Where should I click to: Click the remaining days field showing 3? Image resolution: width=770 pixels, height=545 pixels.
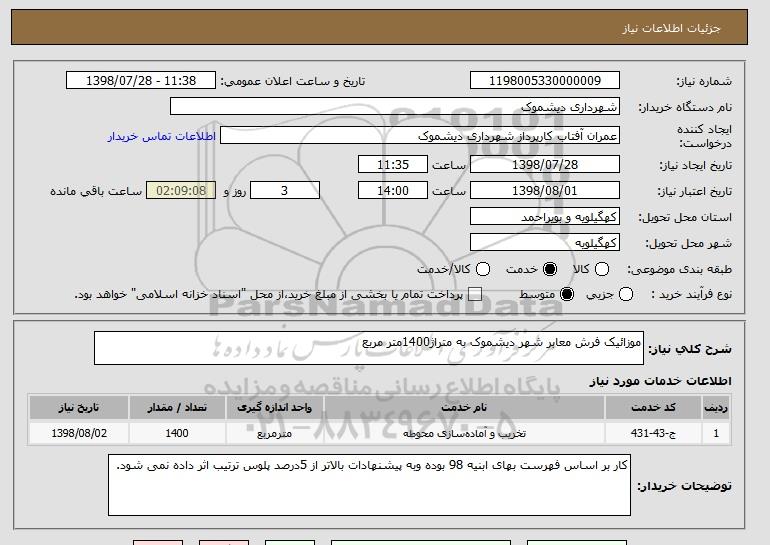click(285, 191)
